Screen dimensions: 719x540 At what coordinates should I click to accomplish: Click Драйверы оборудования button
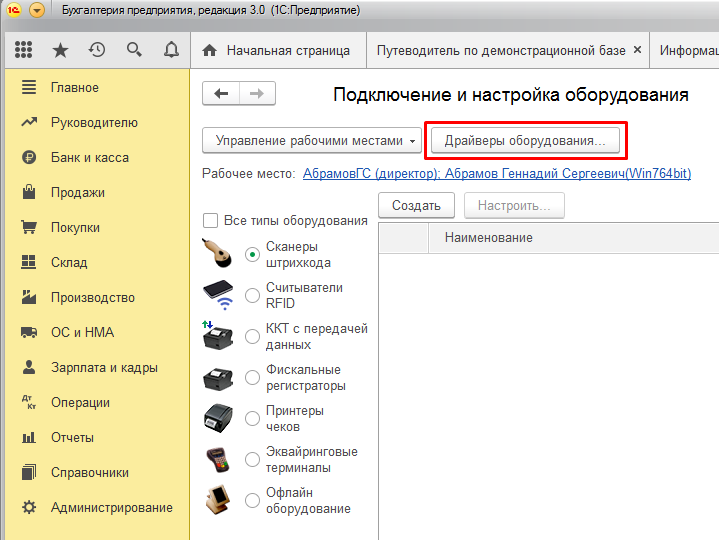[525, 141]
